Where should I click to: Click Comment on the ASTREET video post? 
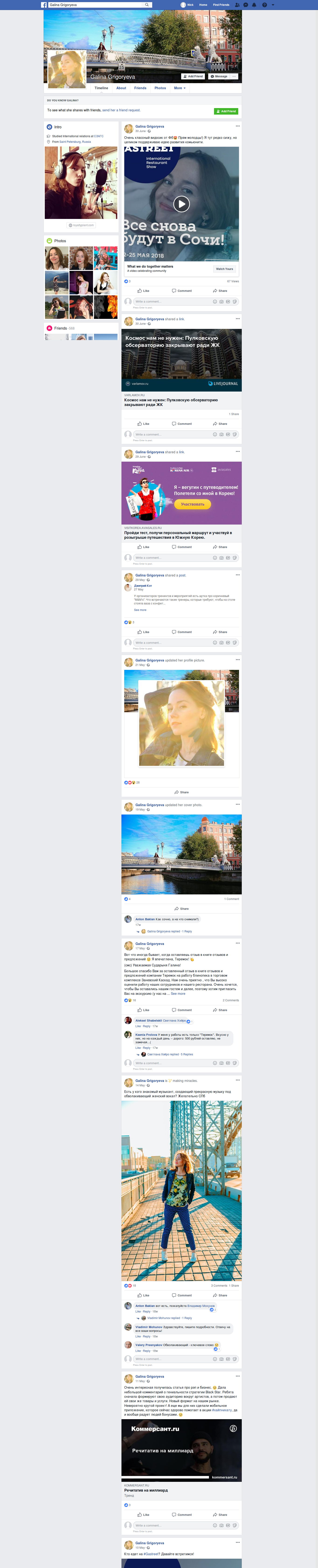coord(182,291)
